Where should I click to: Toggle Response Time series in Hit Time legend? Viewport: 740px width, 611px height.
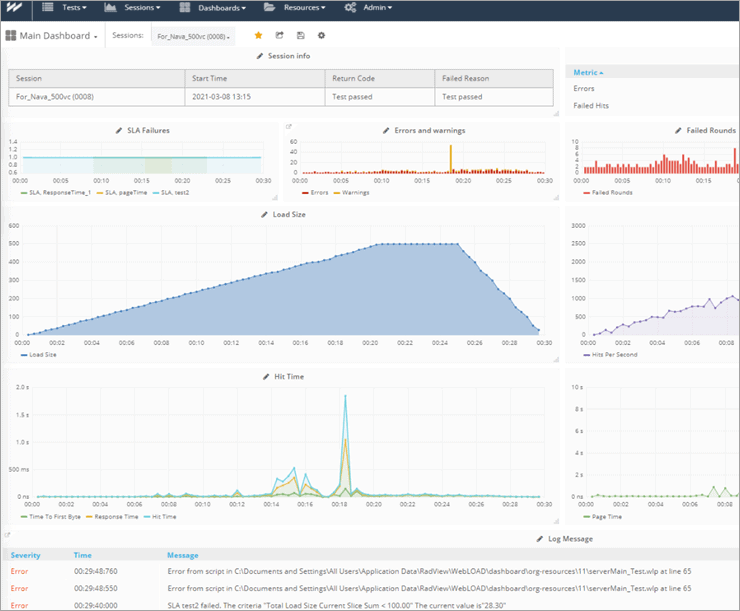pyautogui.click(x=114, y=517)
